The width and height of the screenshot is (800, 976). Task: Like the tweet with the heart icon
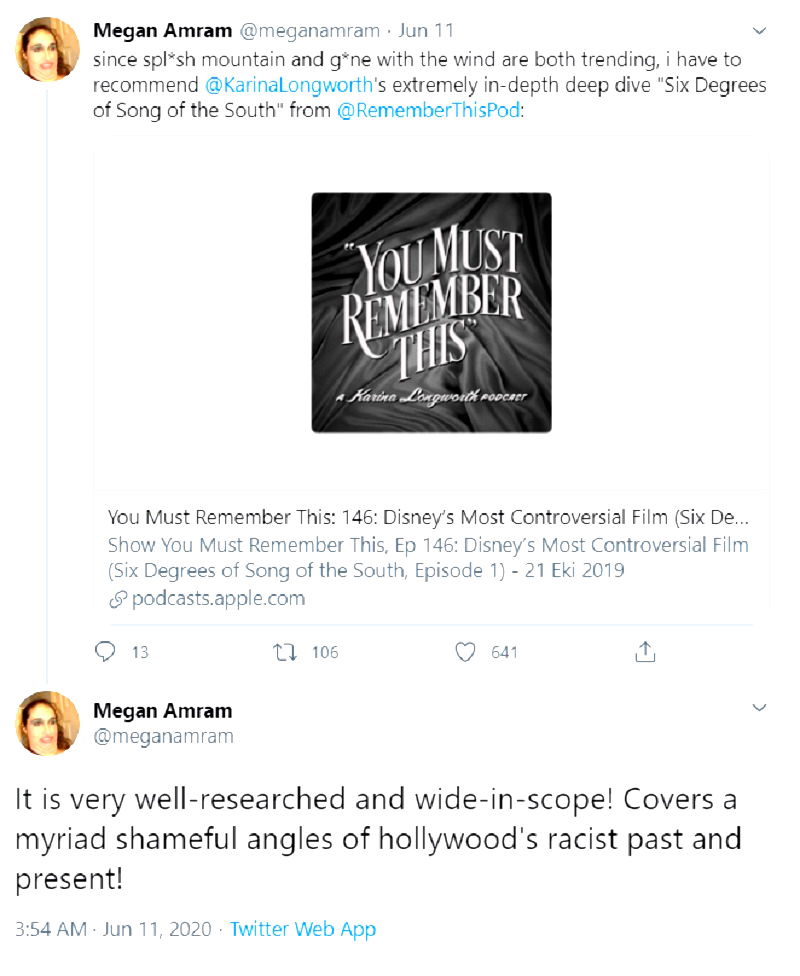point(465,652)
